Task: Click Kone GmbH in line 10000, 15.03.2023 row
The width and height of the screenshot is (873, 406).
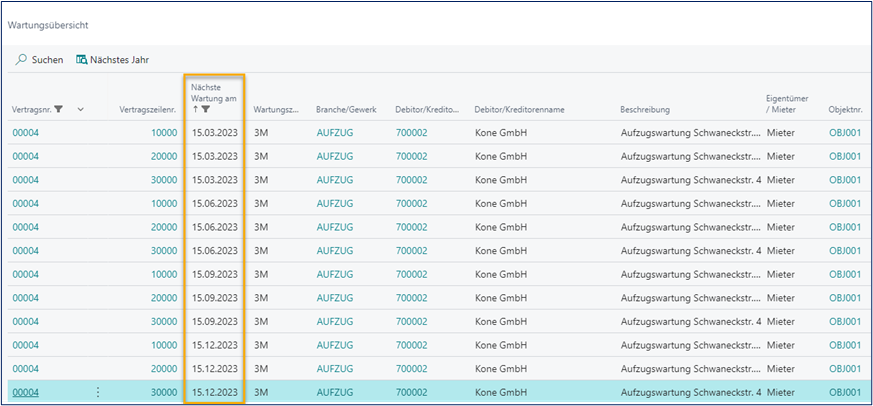Action: pos(499,133)
